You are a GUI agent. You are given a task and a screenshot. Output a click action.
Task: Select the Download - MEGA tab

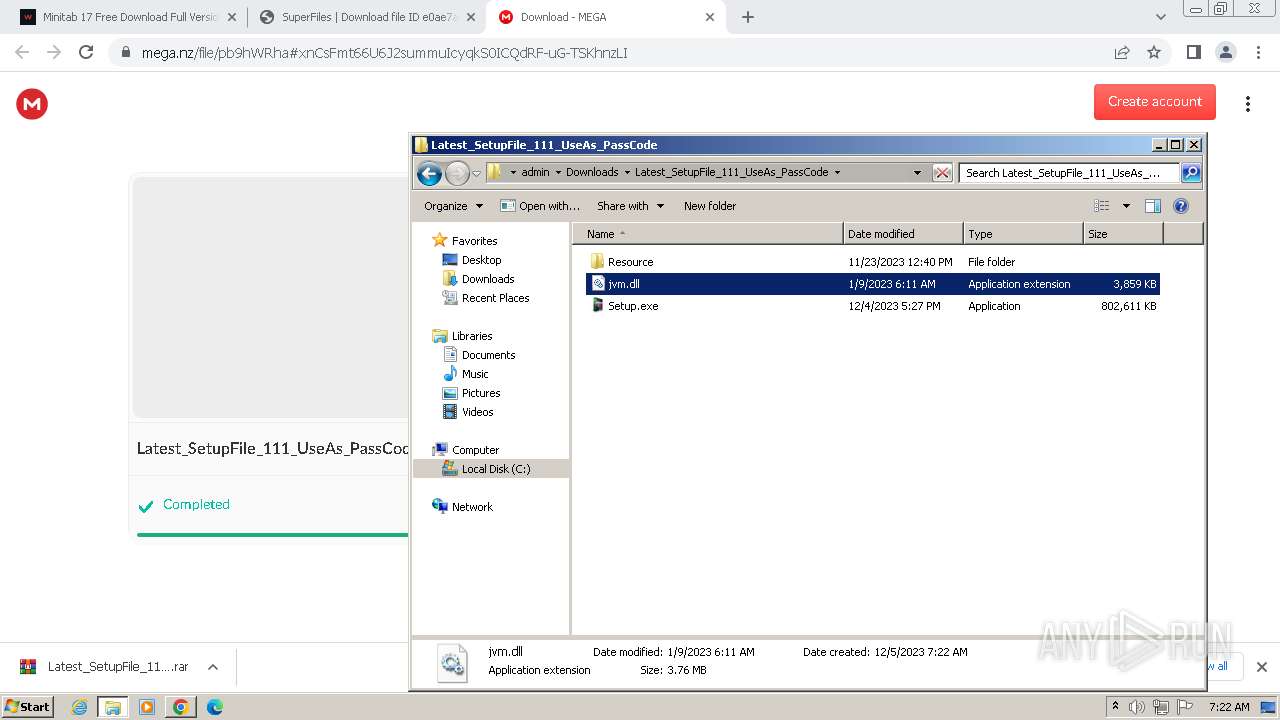(x=607, y=17)
